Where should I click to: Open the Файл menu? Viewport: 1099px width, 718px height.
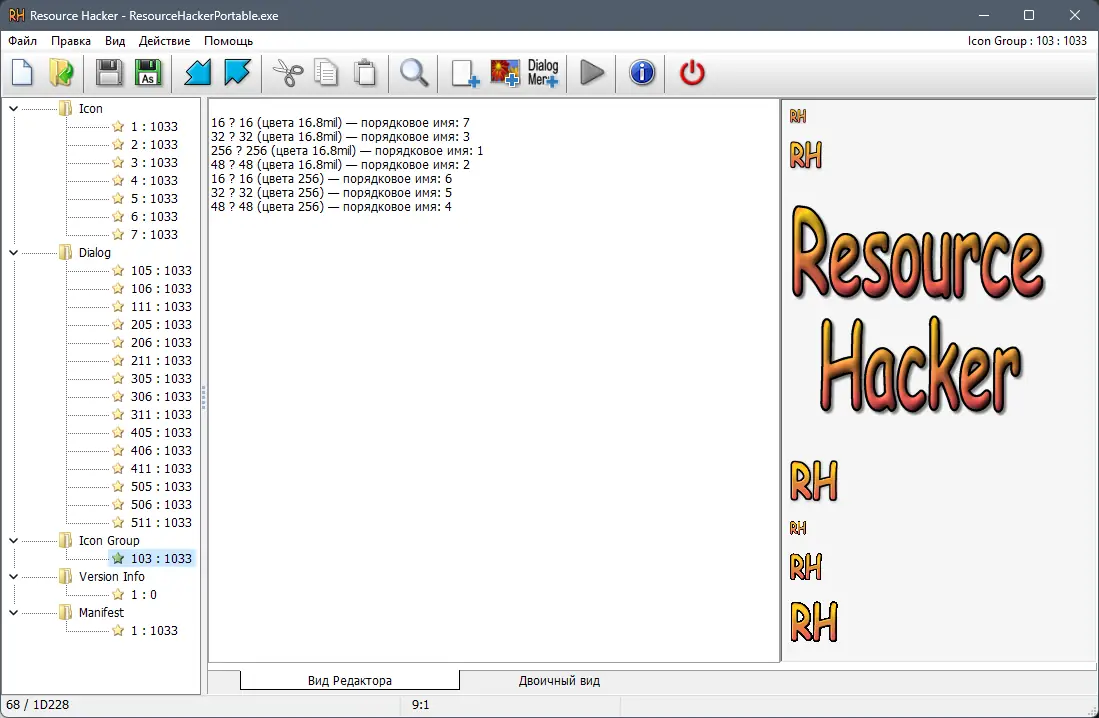coord(22,41)
